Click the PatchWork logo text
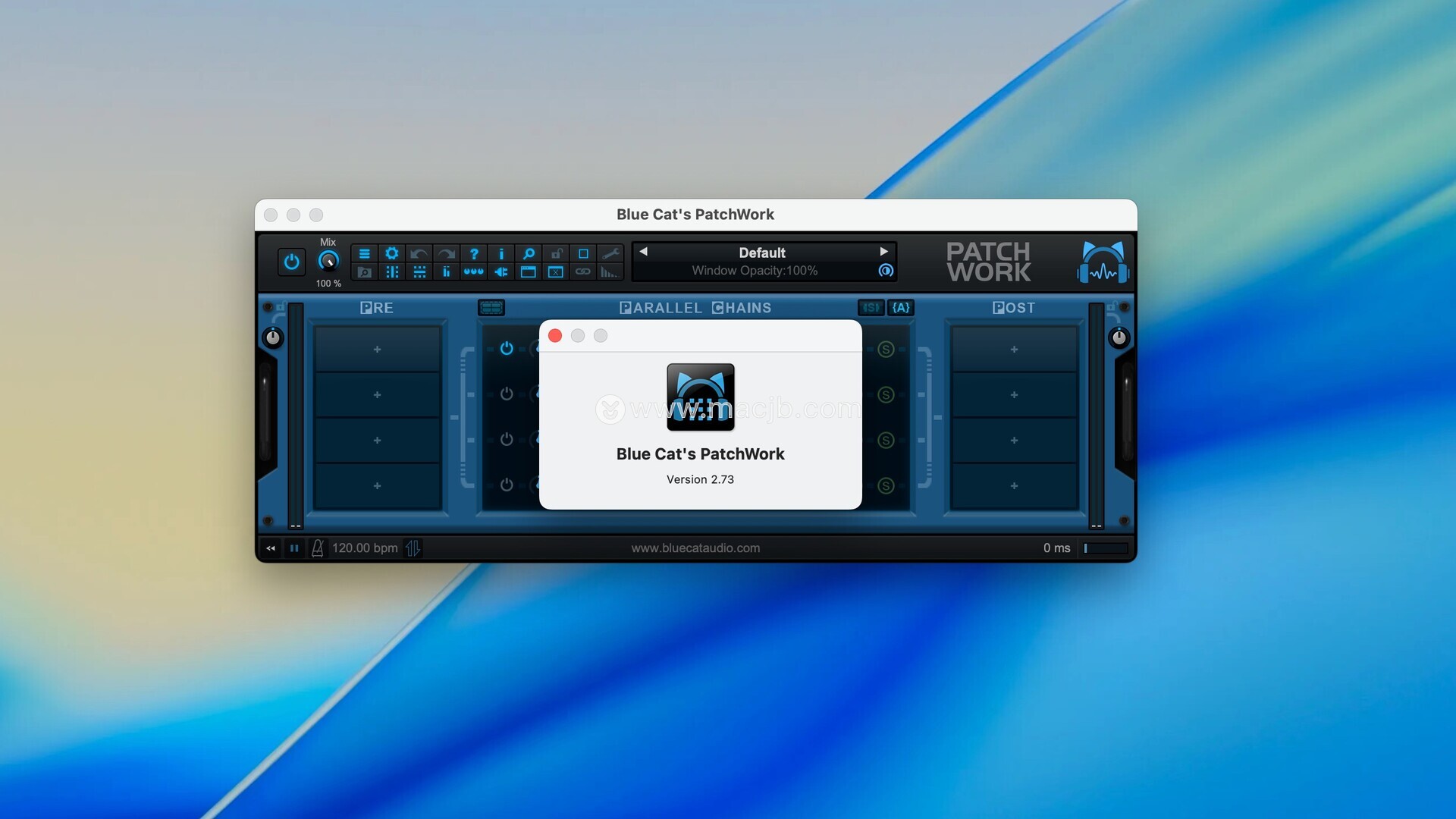 tap(989, 262)
